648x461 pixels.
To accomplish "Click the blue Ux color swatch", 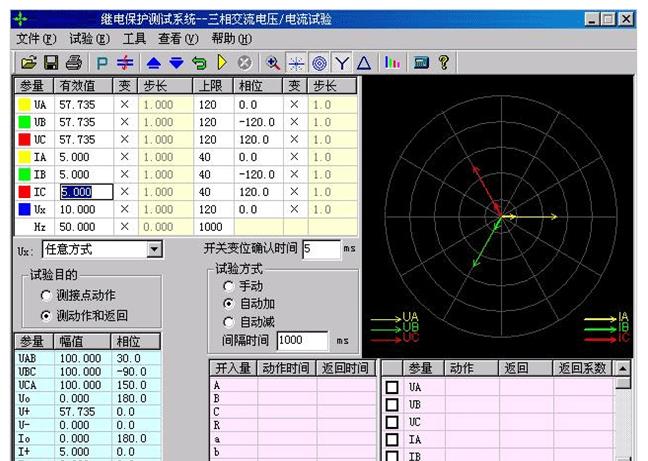I will pos(24,209).
